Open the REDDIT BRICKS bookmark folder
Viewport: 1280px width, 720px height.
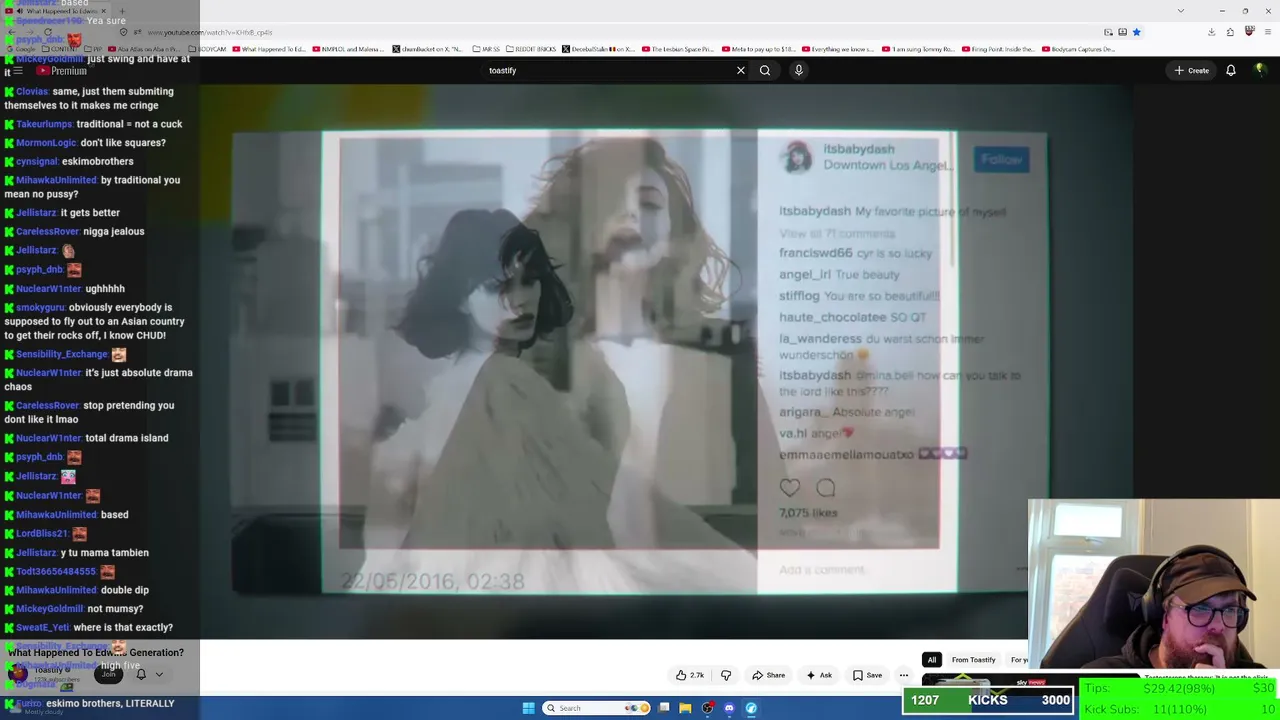pyautogui.click(x=531, y=49)
